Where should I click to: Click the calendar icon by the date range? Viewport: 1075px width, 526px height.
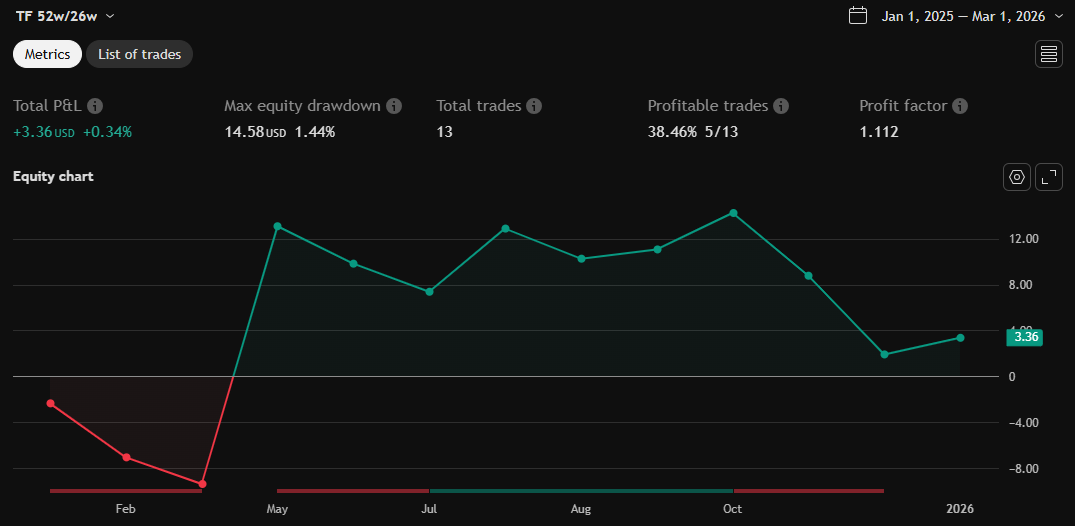857,16
